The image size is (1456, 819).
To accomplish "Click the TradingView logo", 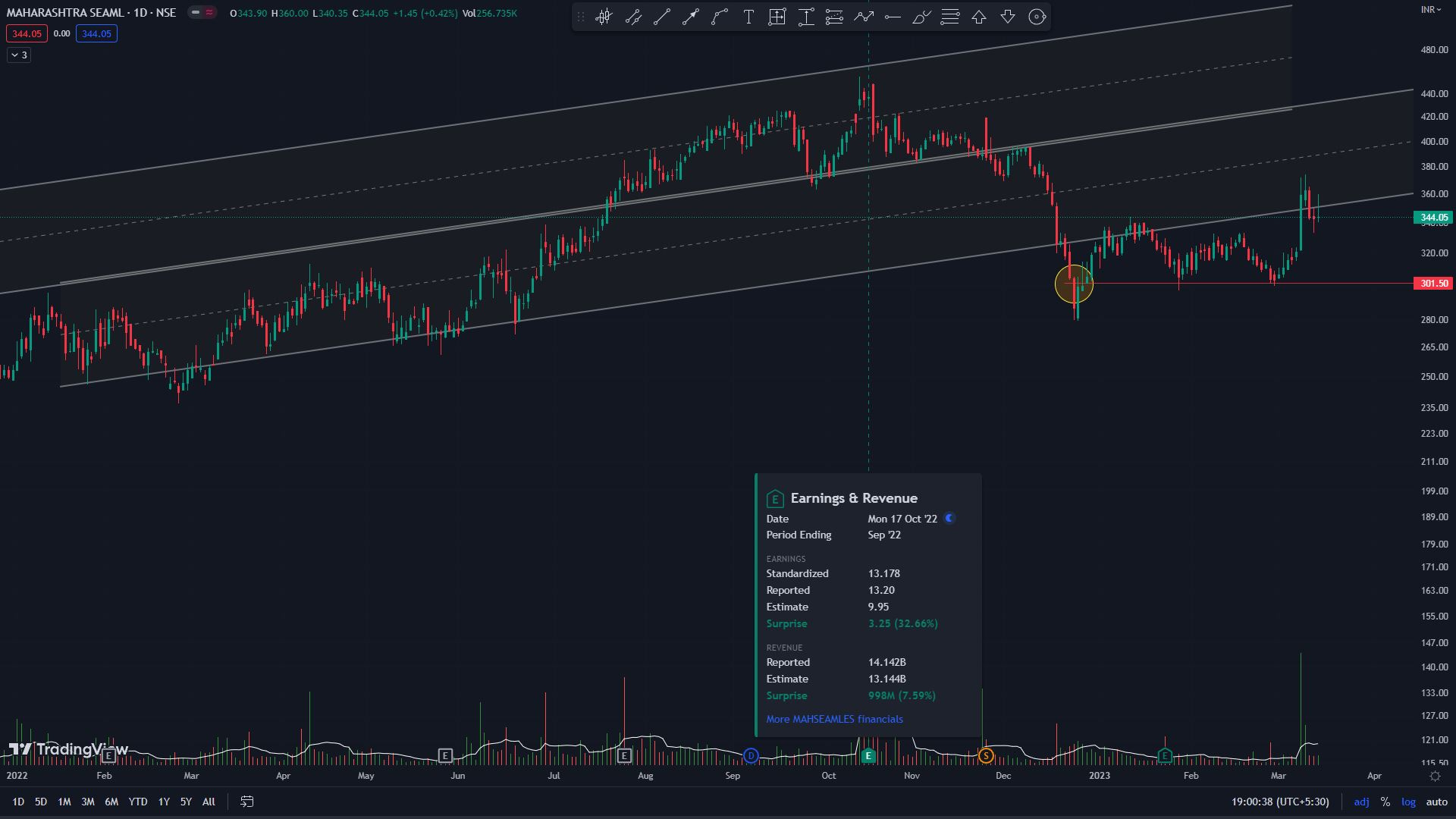I will pos(68,749).
